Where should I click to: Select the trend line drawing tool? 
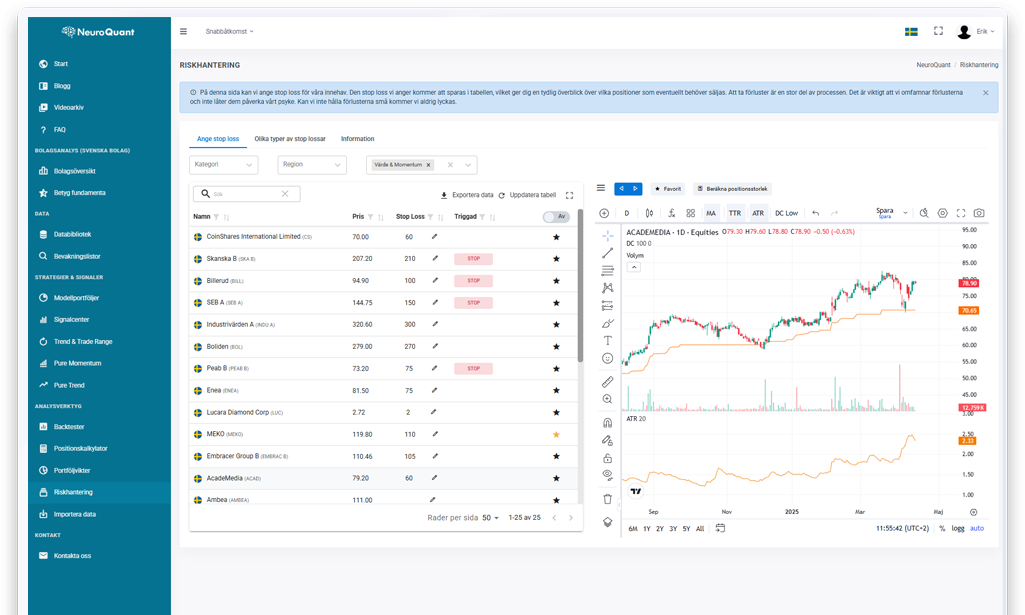tap(607, 253)
